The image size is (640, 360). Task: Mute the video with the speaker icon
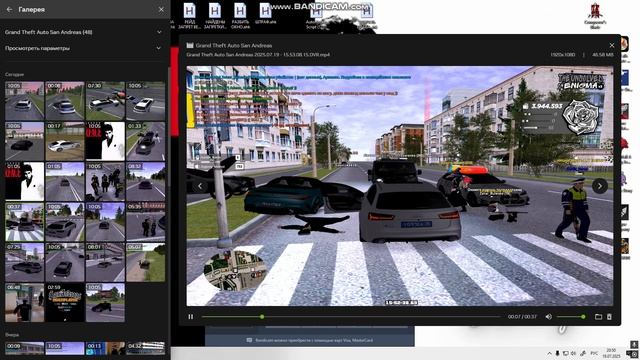click(x=549, y=317)
